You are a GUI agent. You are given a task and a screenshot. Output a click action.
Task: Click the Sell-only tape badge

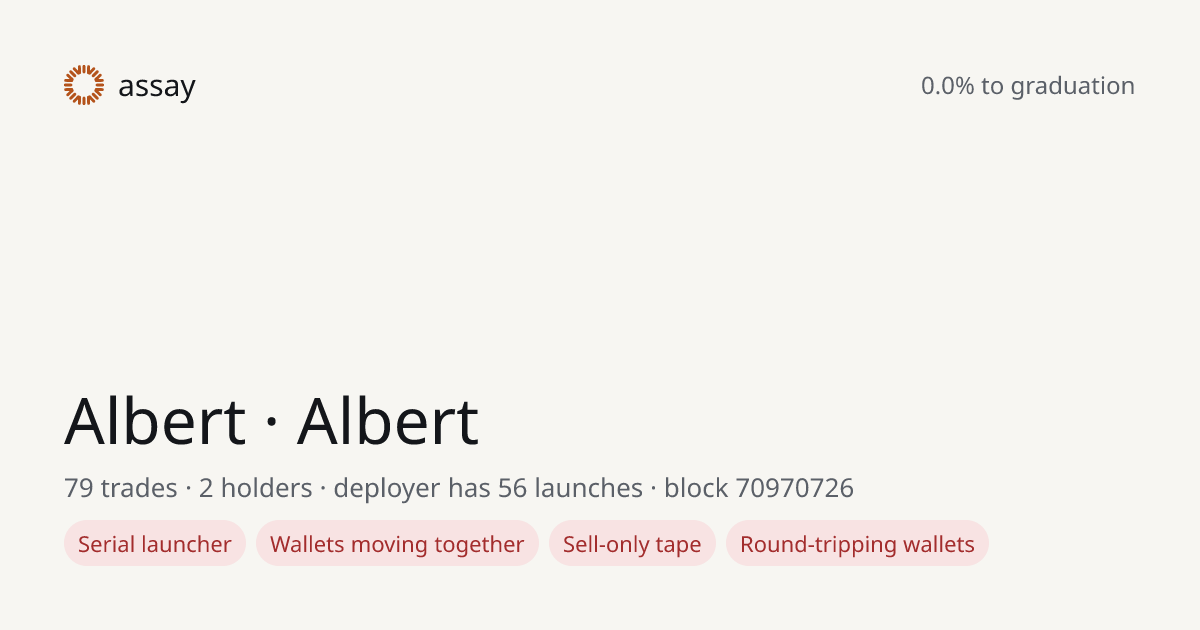pos(632,544)
